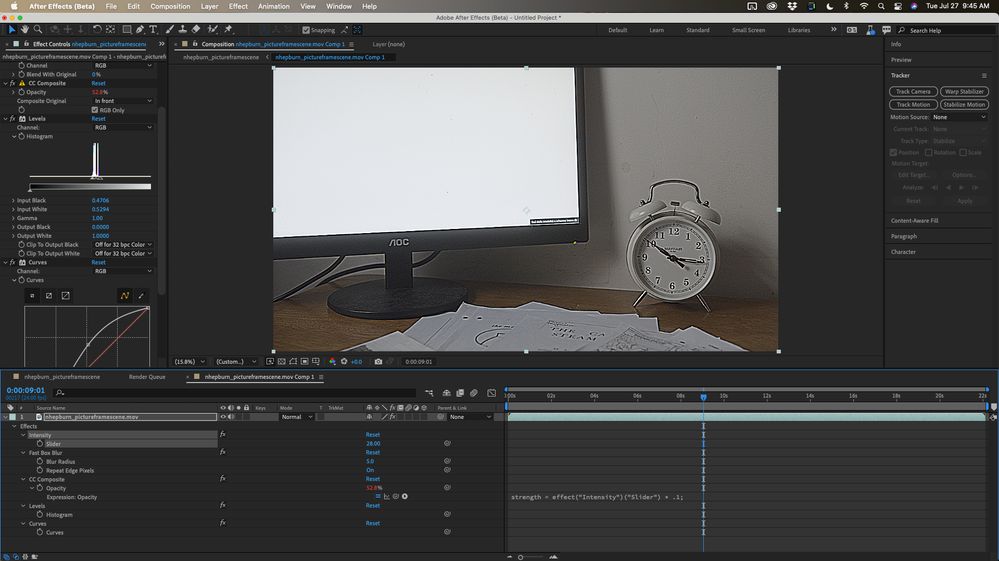Click the Levels histogram input gradient slider
The height and width of the screenshot is (561, 999).
90,187
